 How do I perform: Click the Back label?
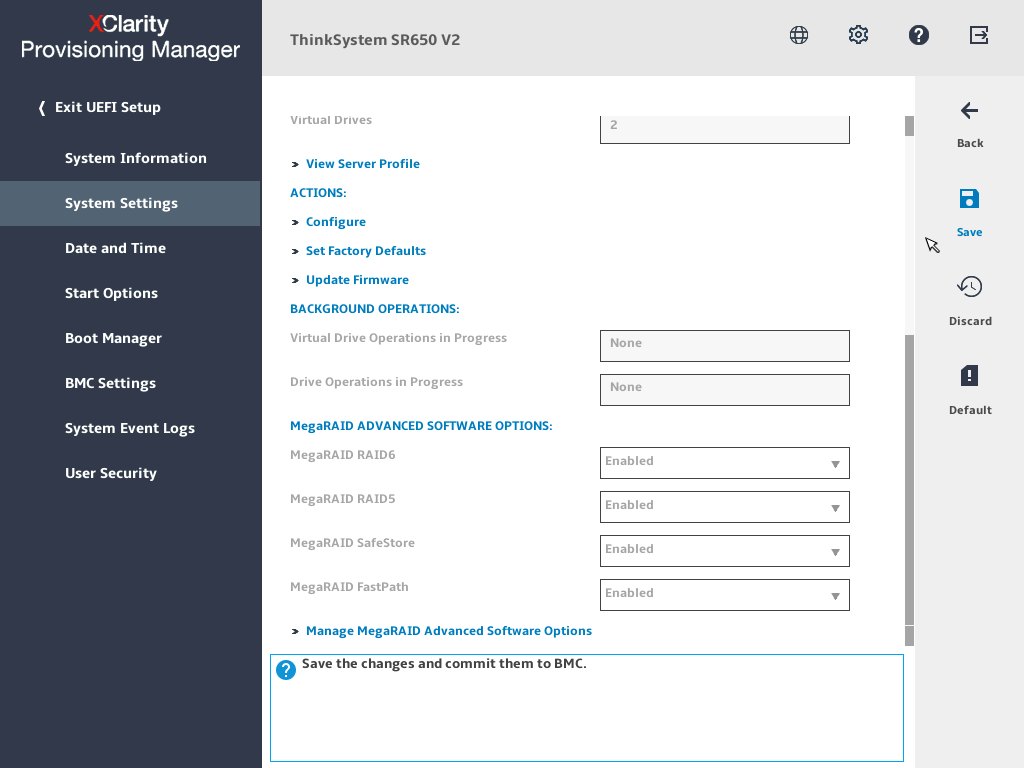[970, 143]
